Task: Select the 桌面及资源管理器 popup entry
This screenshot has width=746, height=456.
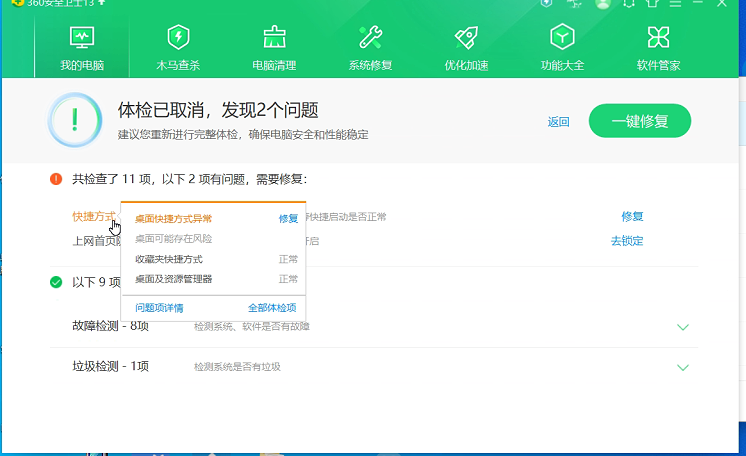Action: click(174, 279)
